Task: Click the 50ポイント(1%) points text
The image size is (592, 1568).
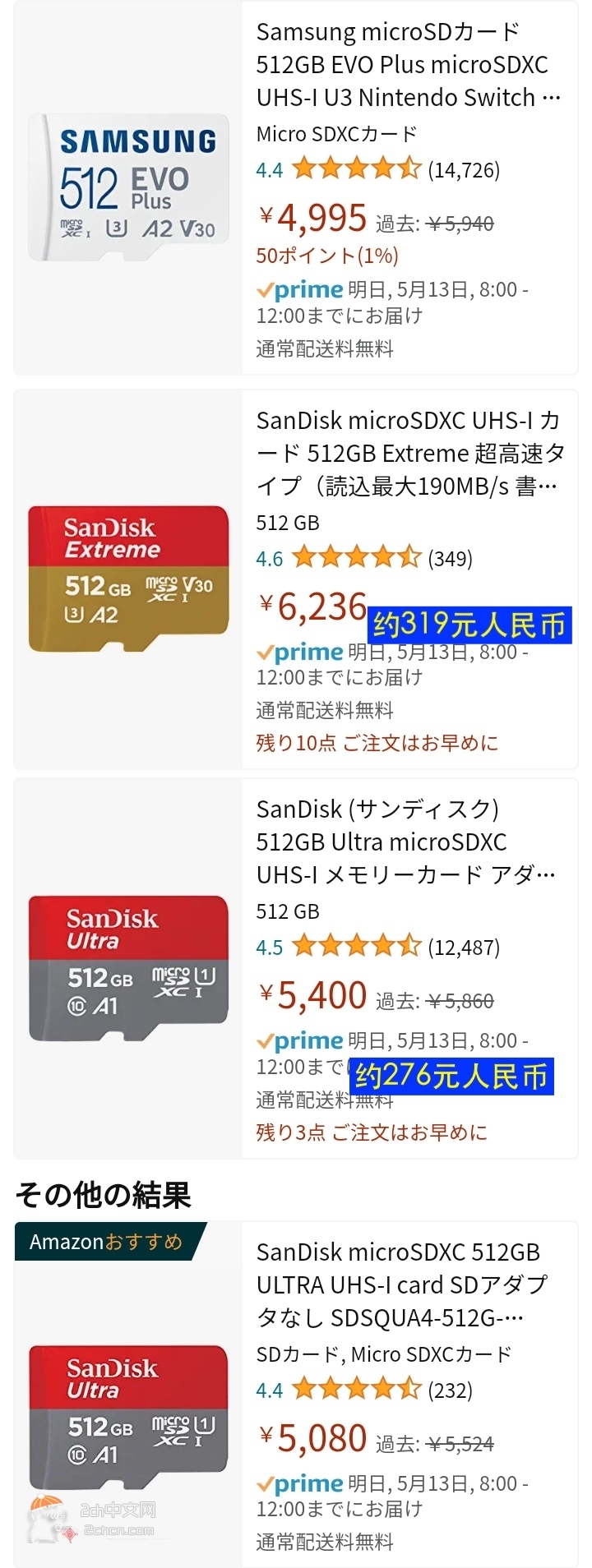Action: click(327, 256)
